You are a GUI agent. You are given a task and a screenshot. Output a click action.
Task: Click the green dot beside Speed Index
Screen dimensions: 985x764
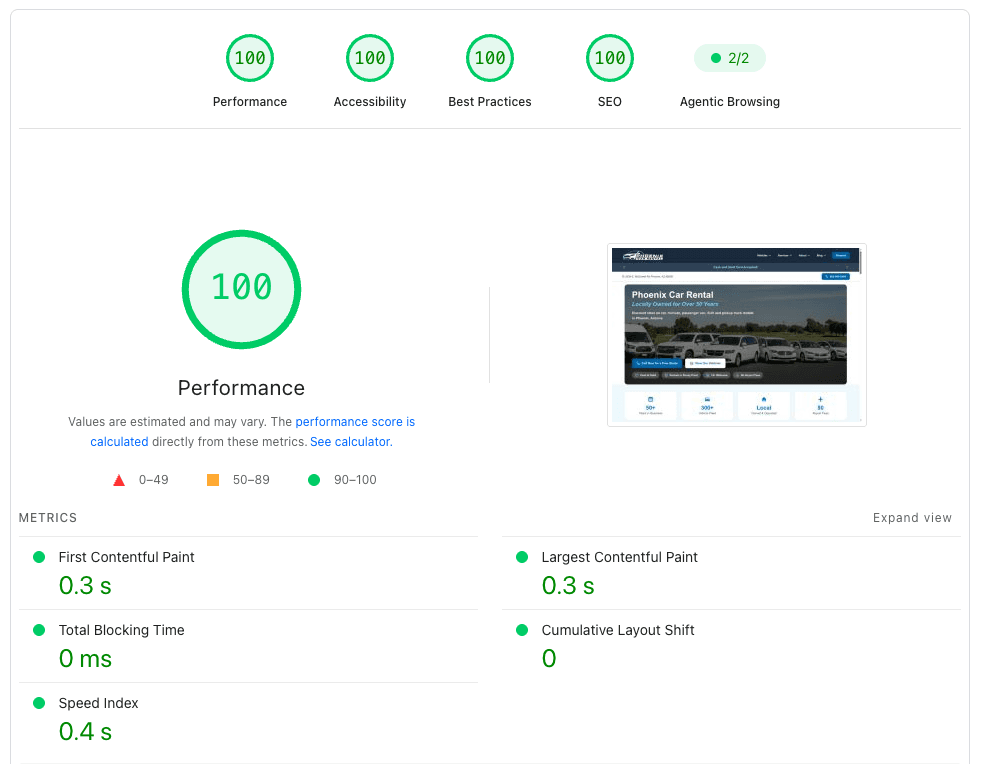point(39,702)
